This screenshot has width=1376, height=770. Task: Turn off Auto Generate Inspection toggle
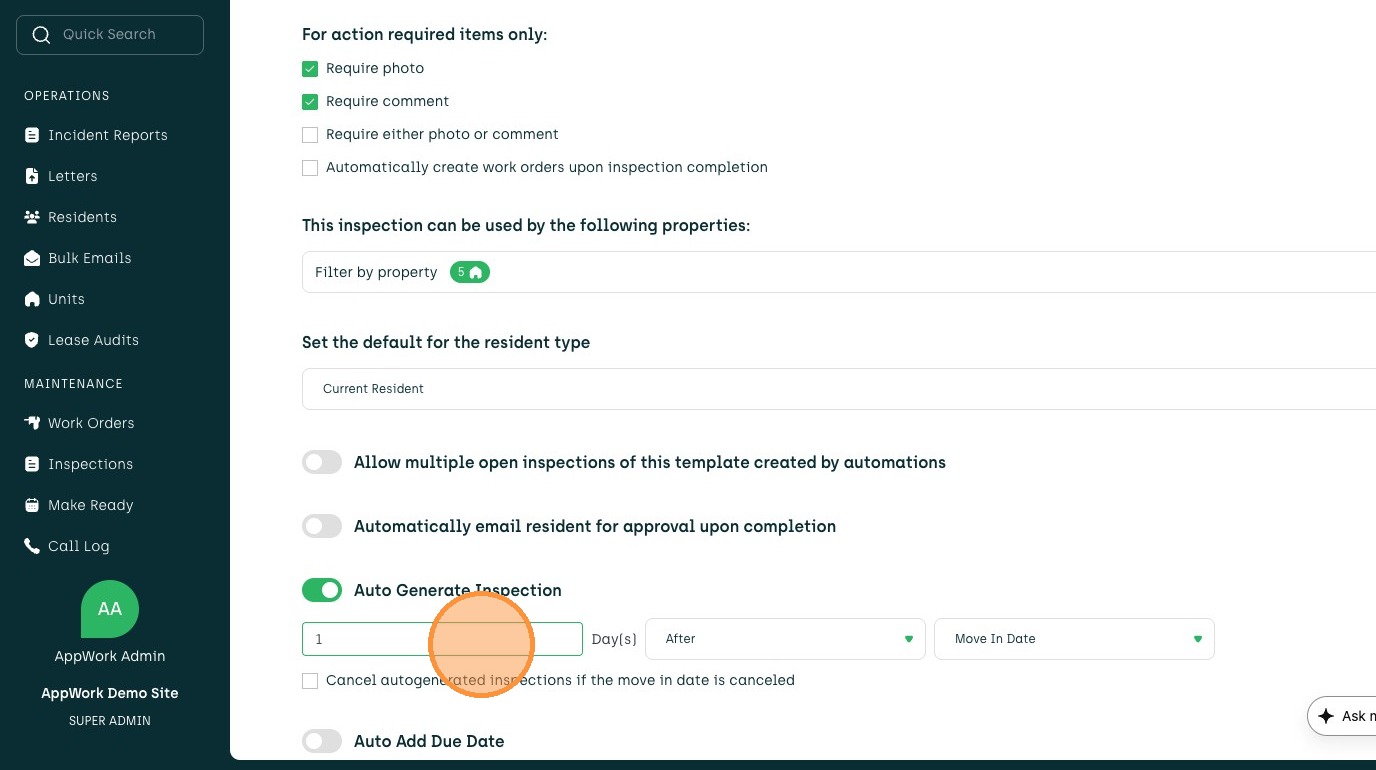pos(322,590)
